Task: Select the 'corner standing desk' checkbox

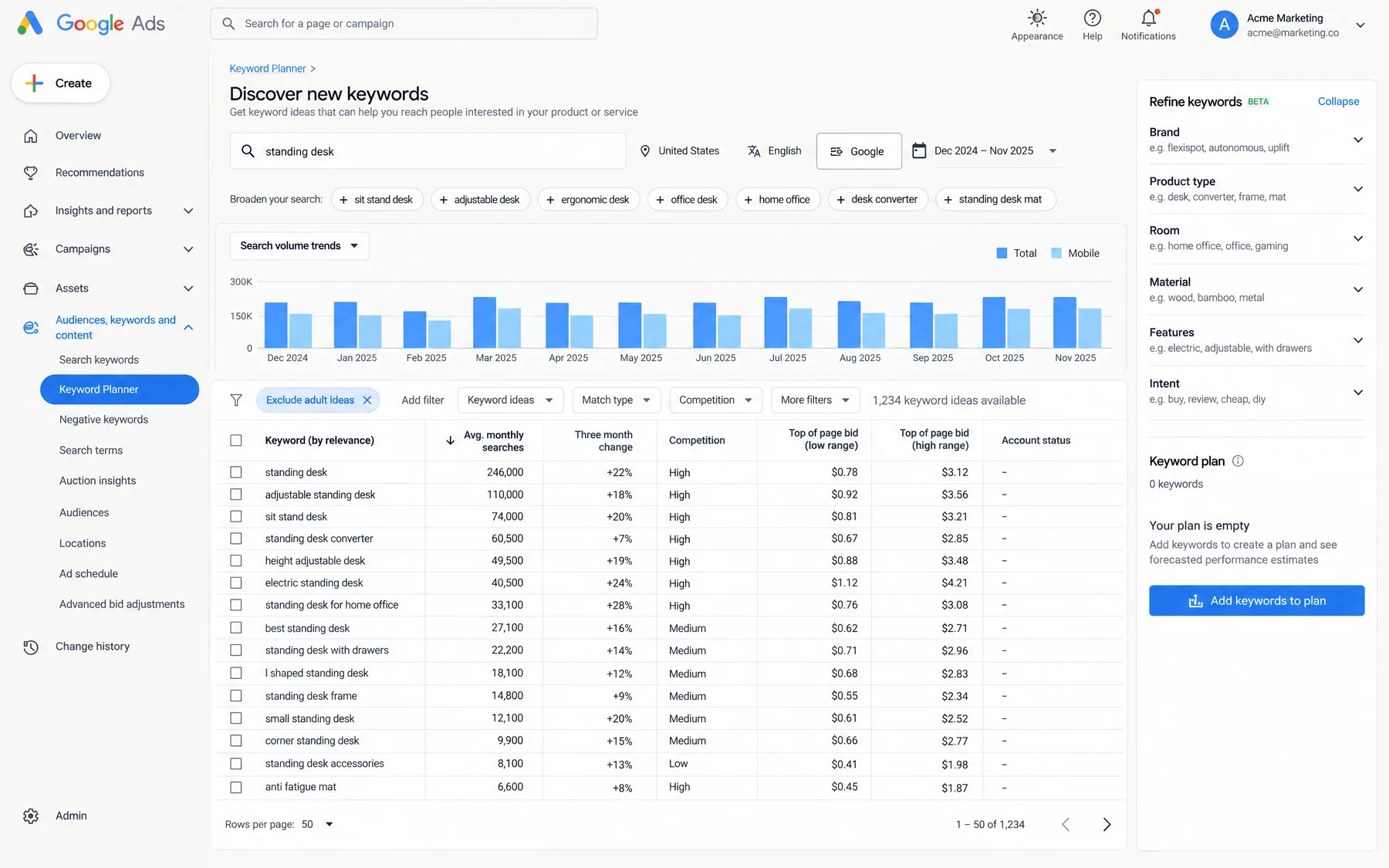Action: coord(236,741)
